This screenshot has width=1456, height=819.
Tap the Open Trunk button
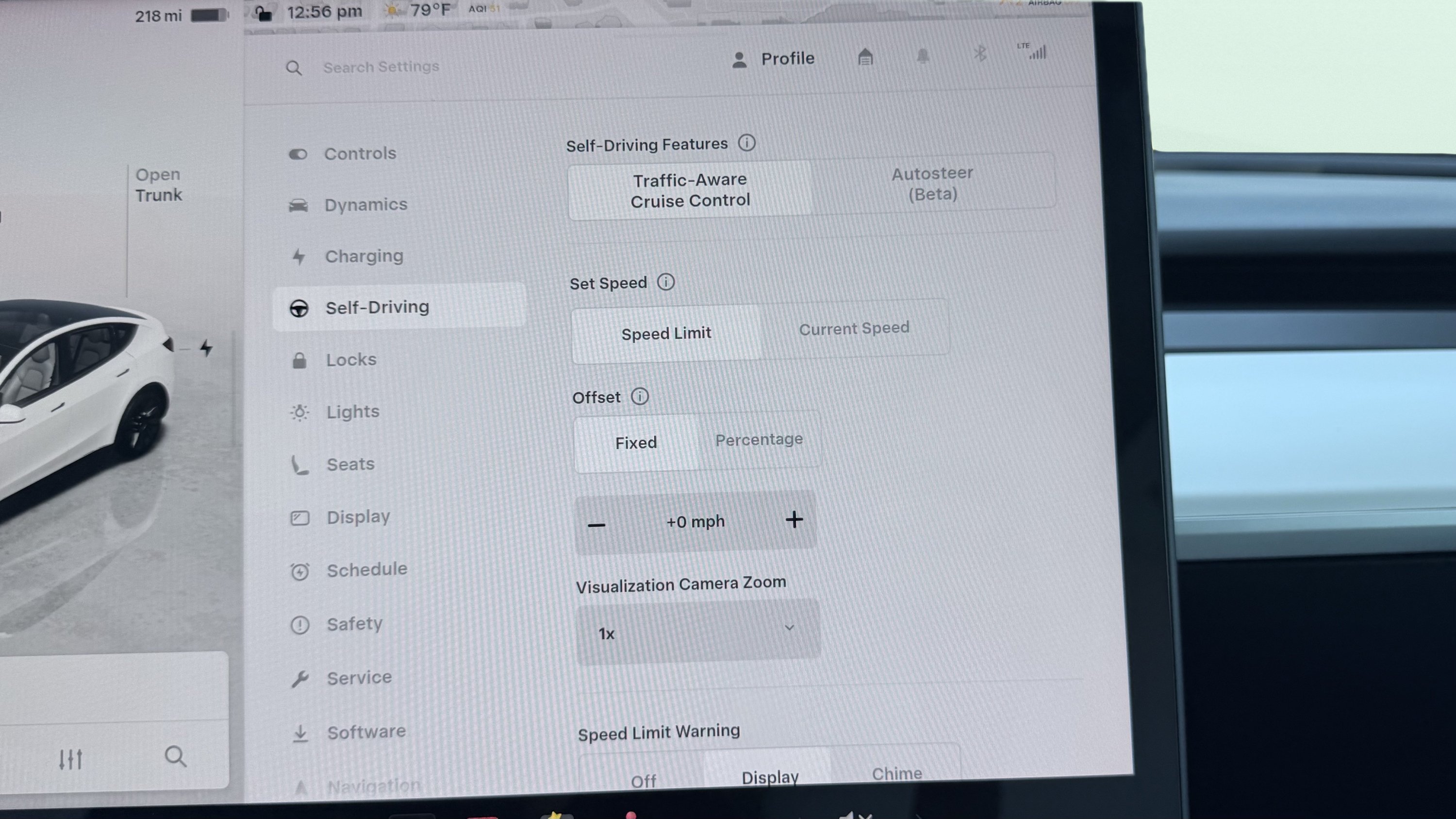pos(158,185)
